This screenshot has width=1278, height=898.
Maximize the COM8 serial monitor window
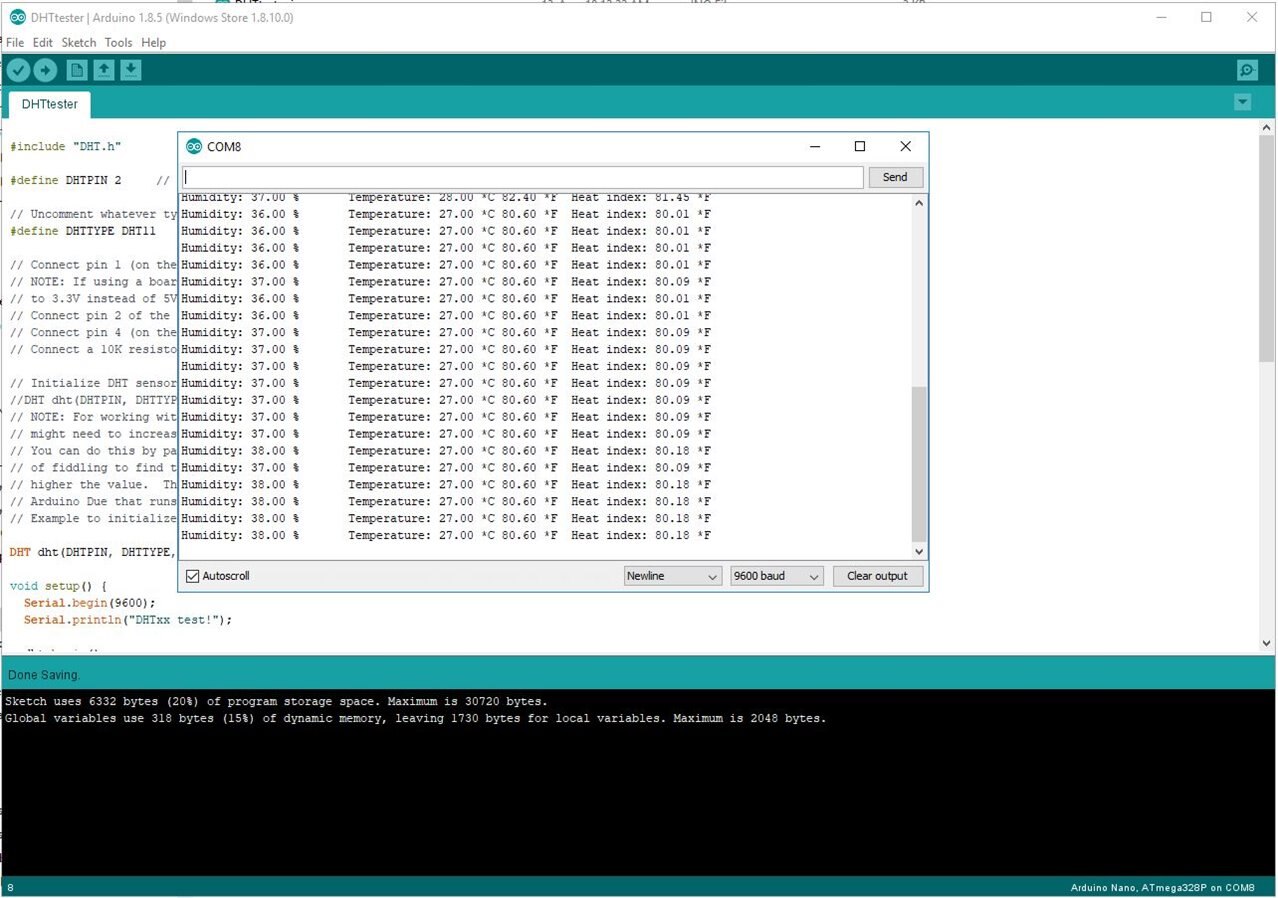[x=859, y=146]
